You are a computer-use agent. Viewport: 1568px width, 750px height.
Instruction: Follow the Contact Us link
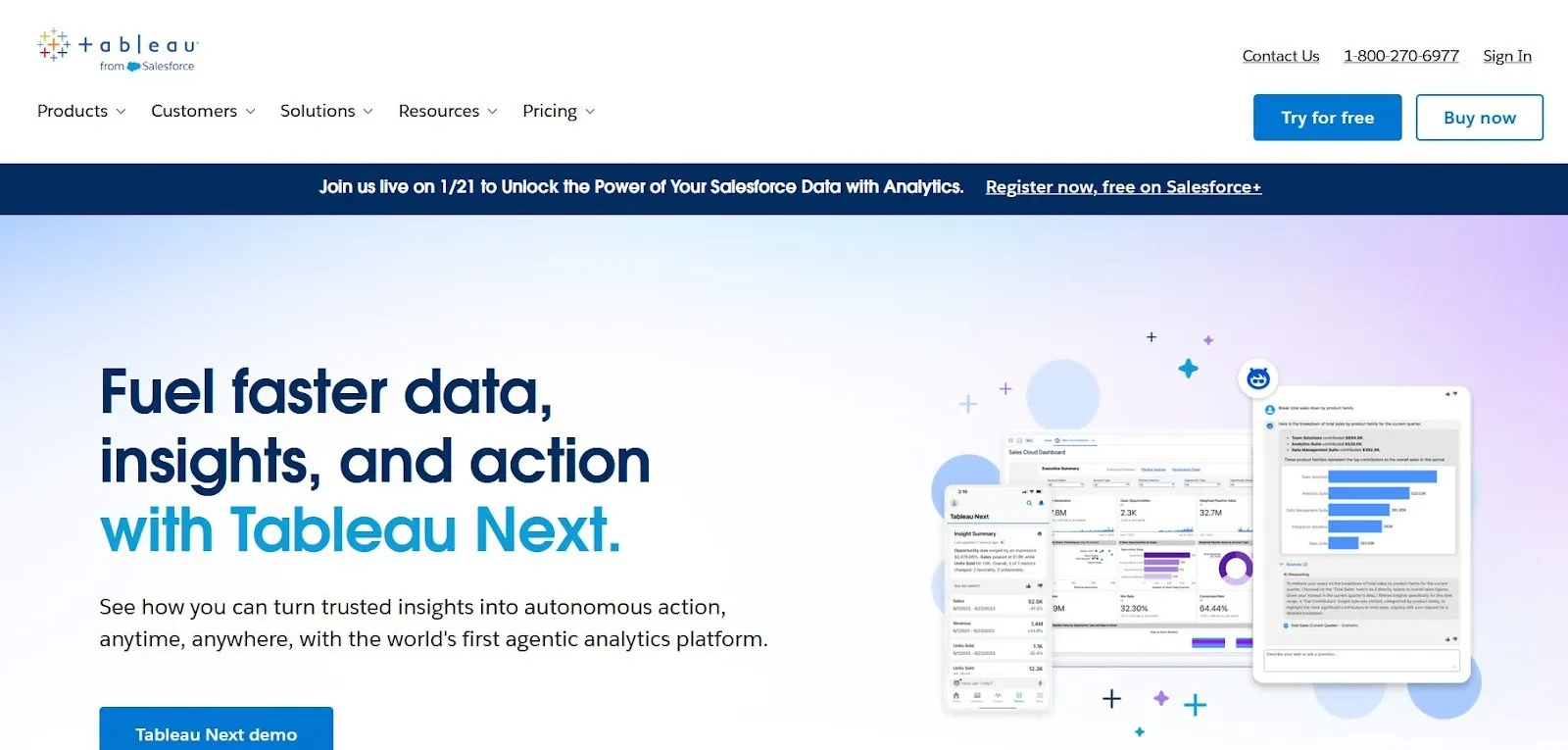pyautogui.click(x=1281, y=56)
